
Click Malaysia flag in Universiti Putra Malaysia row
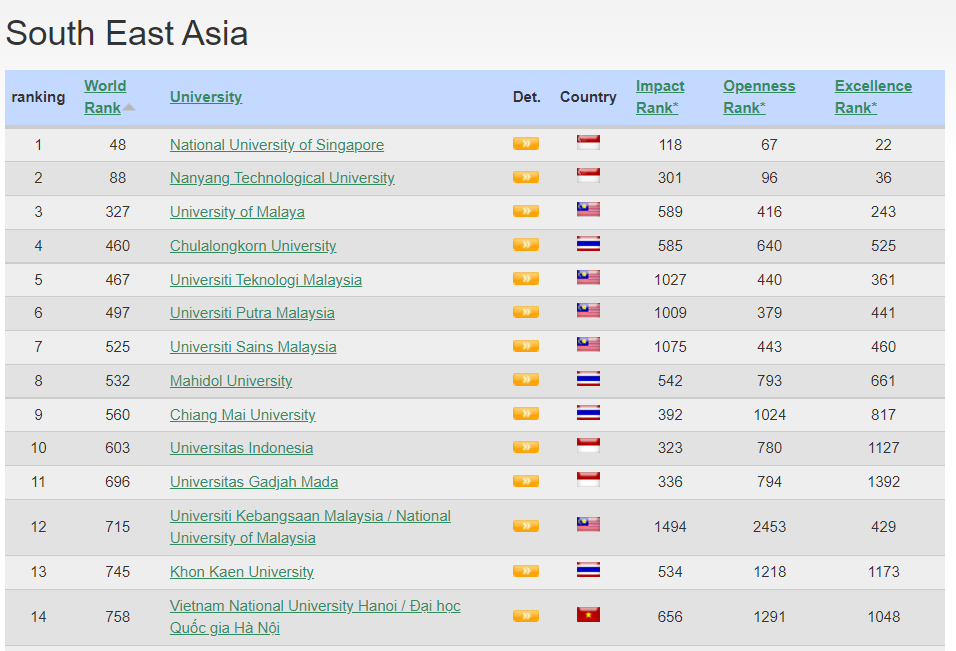(588, 312)
